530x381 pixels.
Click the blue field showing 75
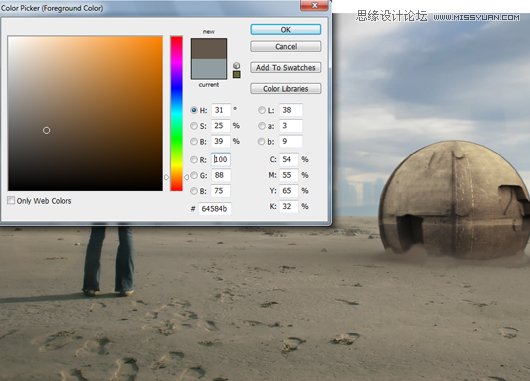[x=221, y=191]
